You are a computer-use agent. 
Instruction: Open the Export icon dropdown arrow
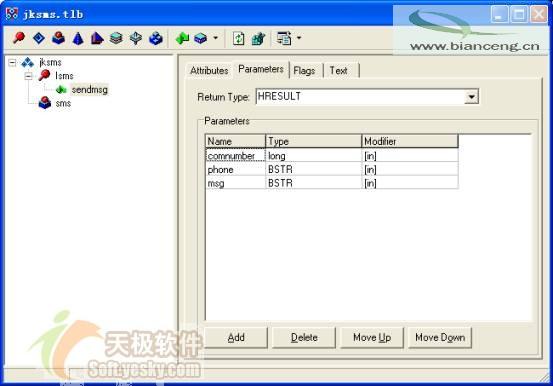point(299,37)
